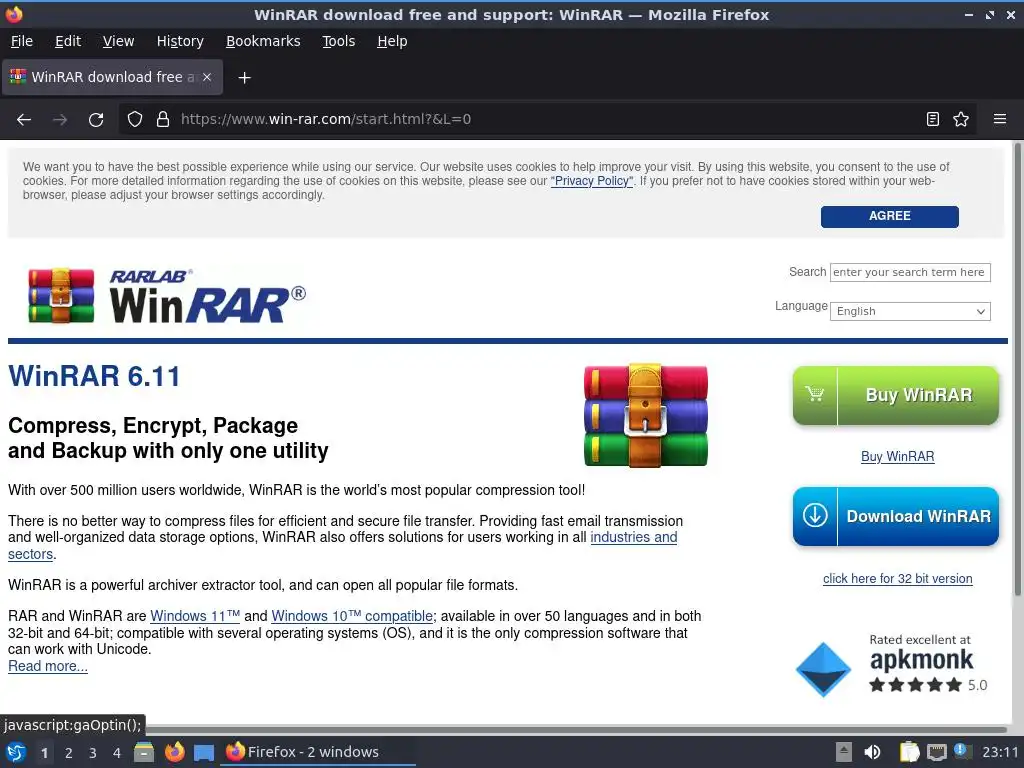
Task: Click the large WinRAR books image
Action: [645, 415]
